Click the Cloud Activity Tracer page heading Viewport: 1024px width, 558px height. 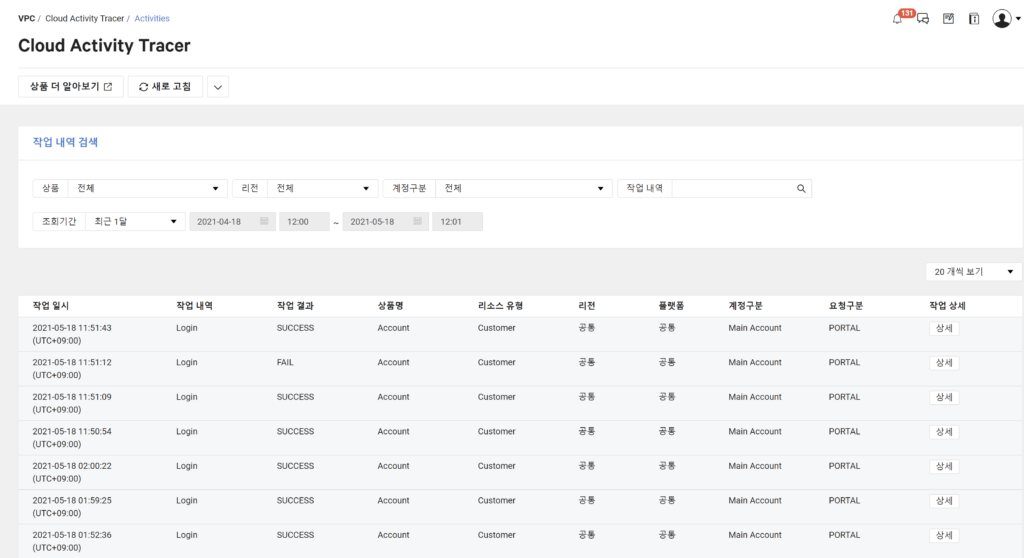pos(104,46)
